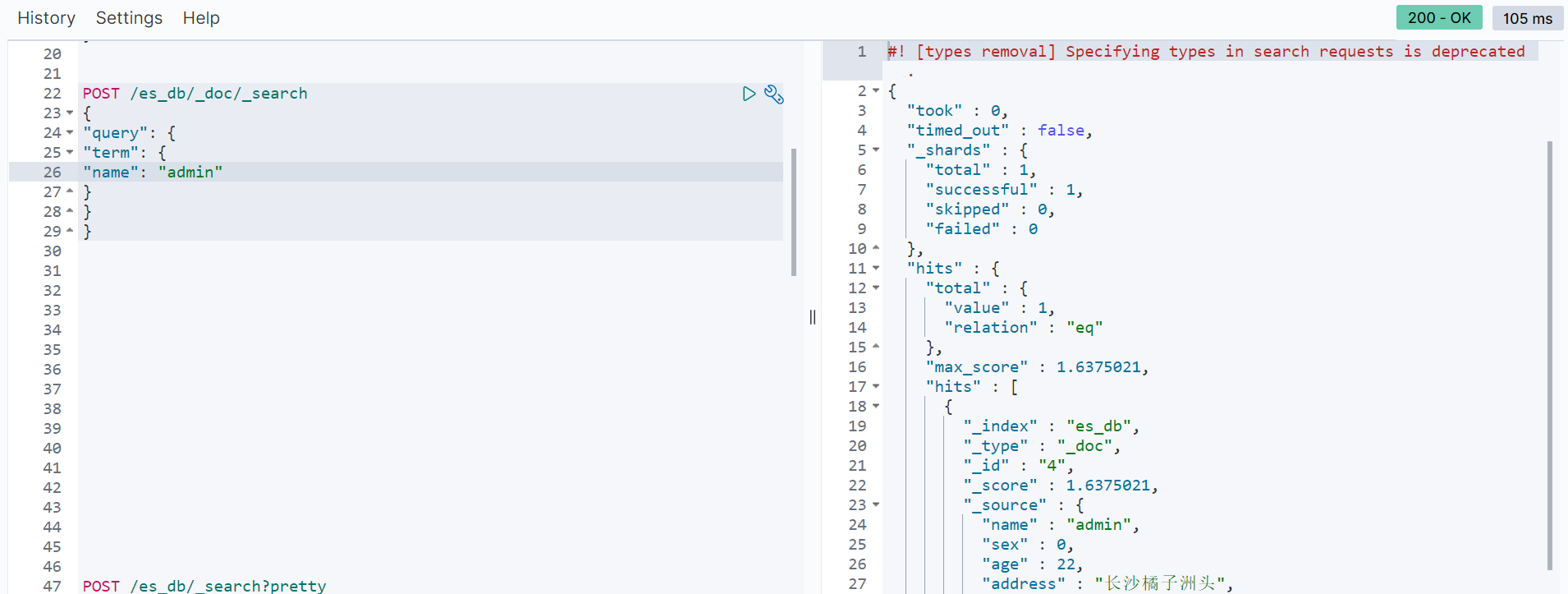Image resolution: width=1568 pixels, height=594 pixels.
Task: Collapse the query block at line 24
Action: click(70, 133)
